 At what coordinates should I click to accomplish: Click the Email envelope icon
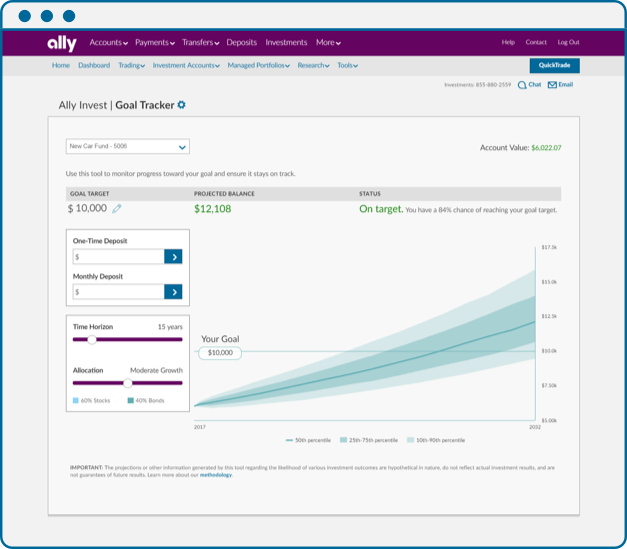pos(552,85)
